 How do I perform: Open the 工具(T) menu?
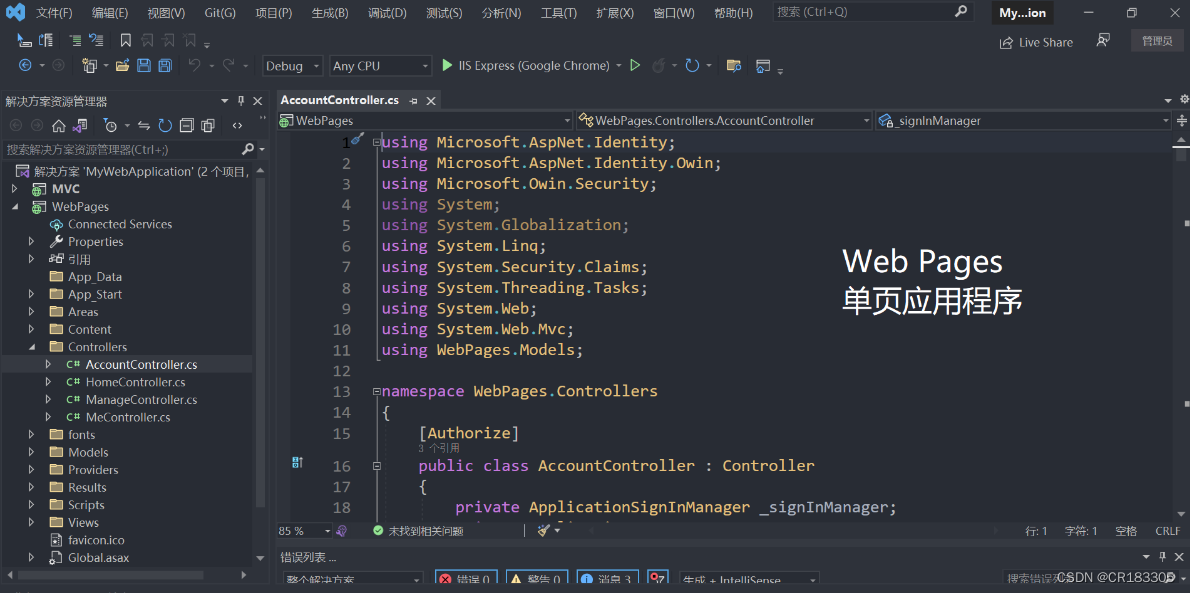[559, 13]
